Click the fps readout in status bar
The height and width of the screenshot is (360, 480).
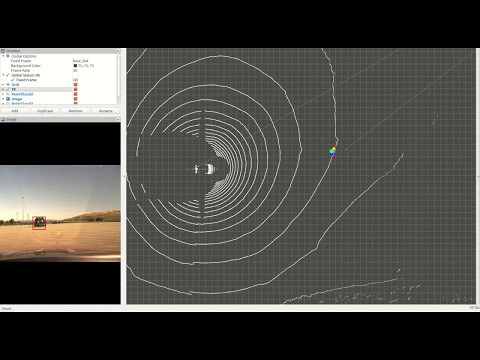pos(474,308)
